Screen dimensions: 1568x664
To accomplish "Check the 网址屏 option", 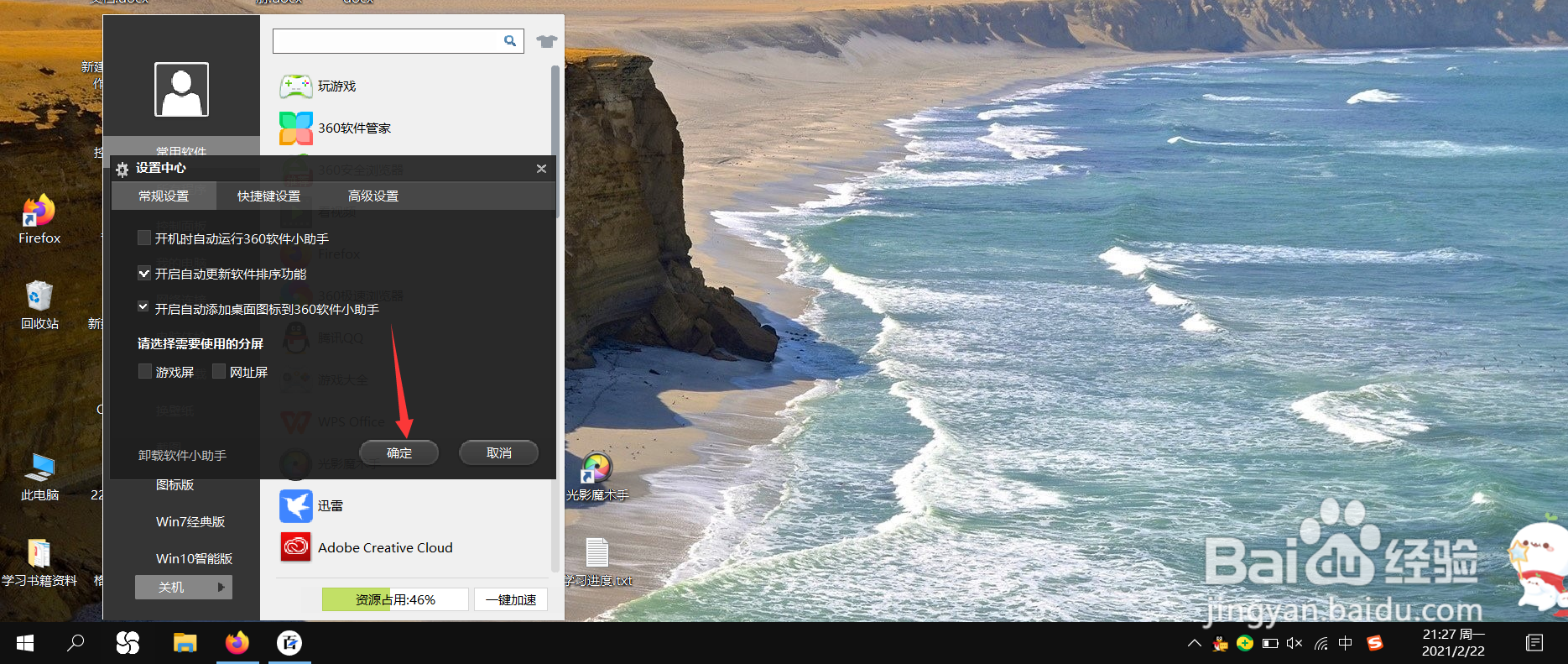I will pos(219,371).
